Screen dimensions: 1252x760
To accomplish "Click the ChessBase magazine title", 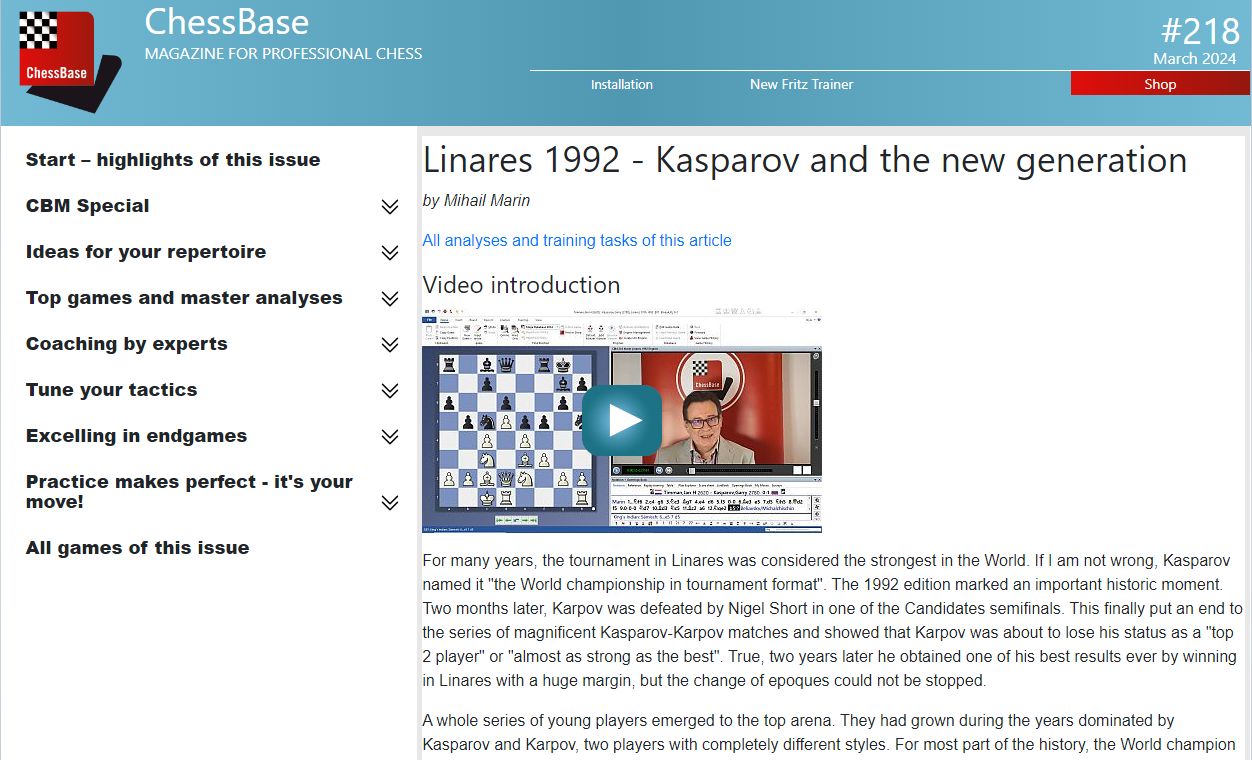I will [227, 21].
